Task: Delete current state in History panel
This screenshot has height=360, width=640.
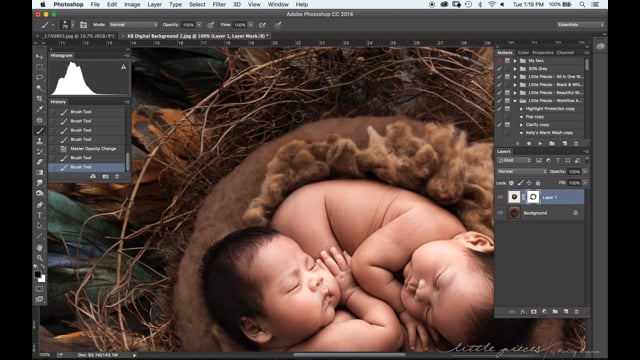Action: [117, 177]
